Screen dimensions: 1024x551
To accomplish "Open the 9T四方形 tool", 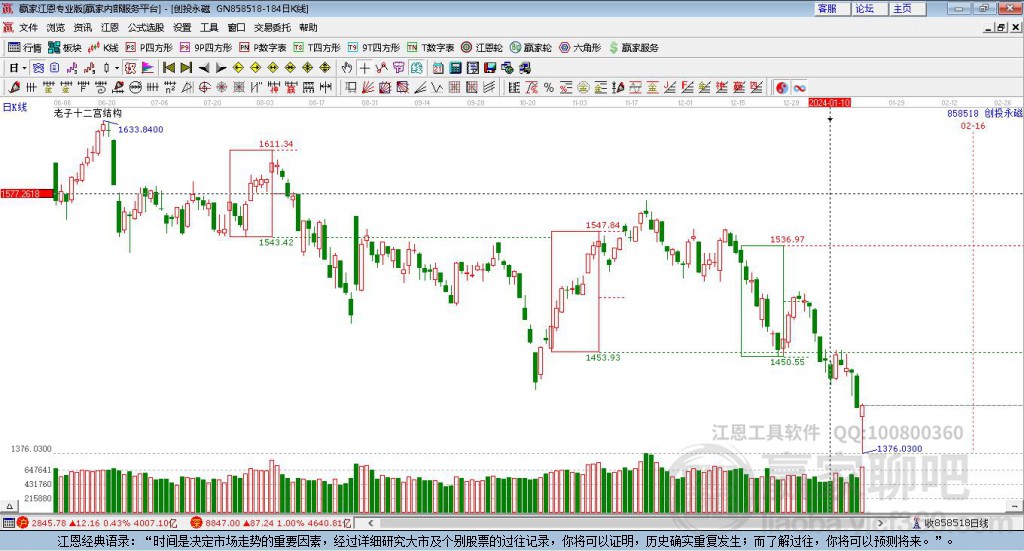I will pyautogui.click(x=374, y=48).
